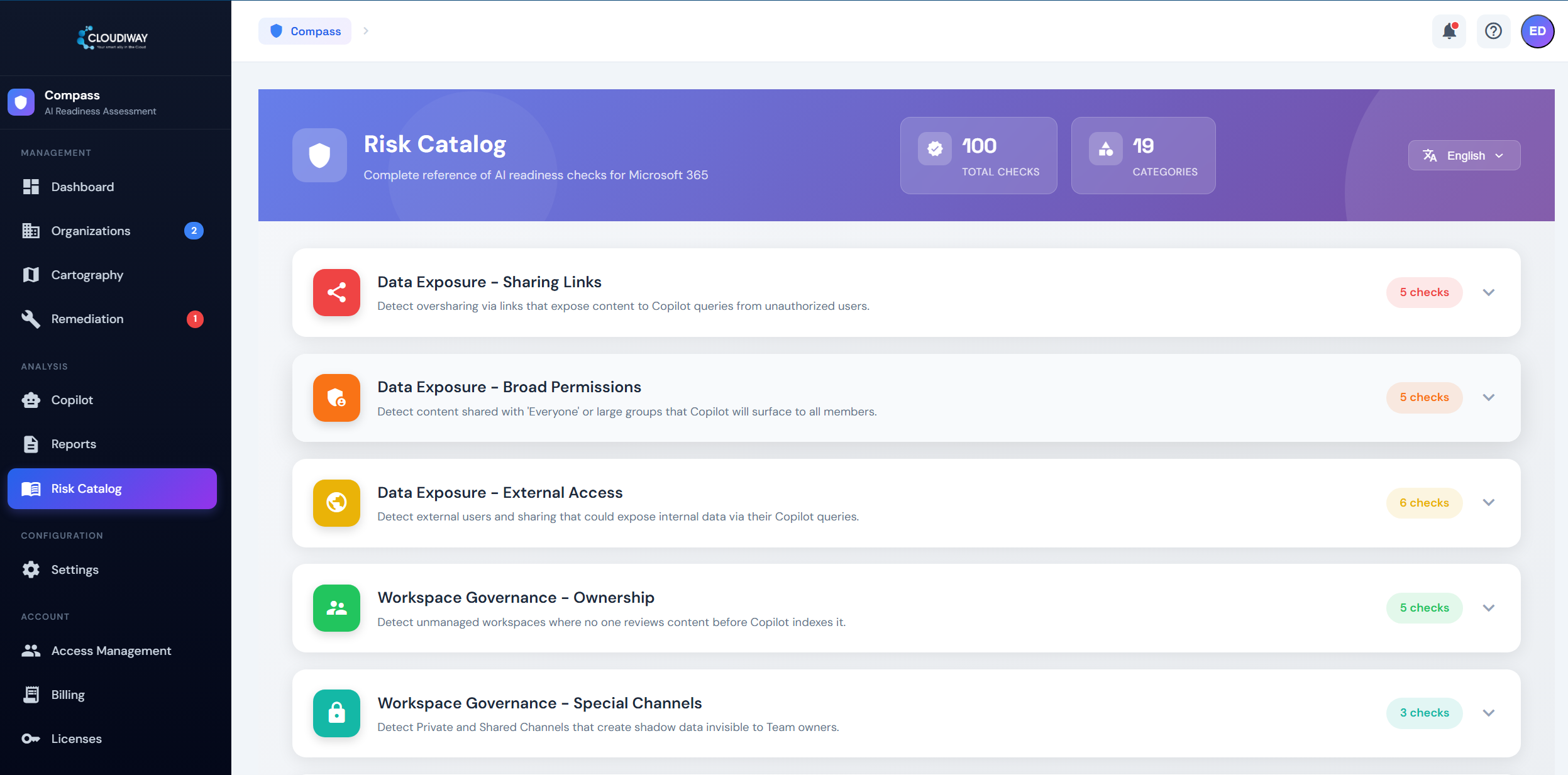Click the translate icon in language selector
Screen dimensions: 1568x775
1430,155
